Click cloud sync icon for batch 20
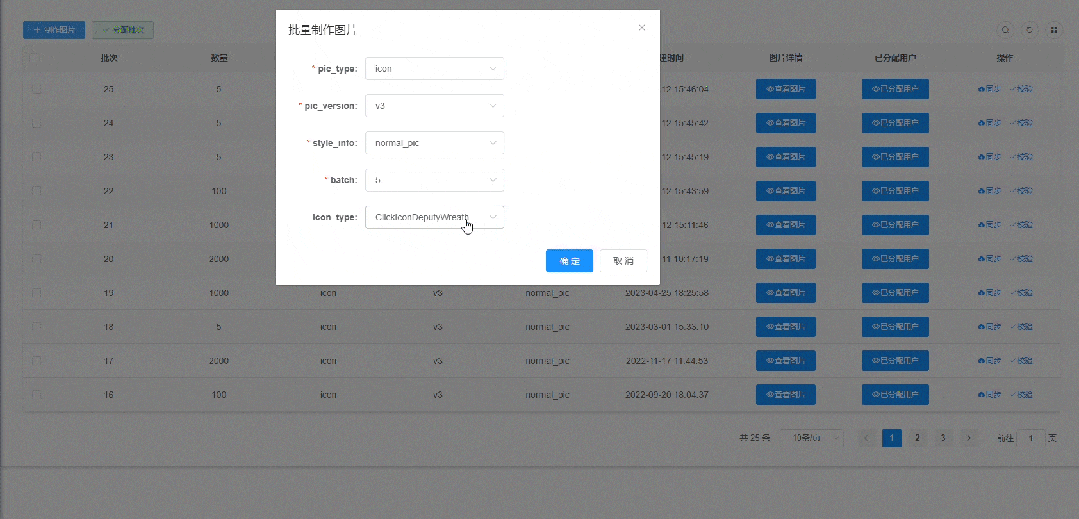Viewport: 1079px width, 519px height. pos(989,259)
